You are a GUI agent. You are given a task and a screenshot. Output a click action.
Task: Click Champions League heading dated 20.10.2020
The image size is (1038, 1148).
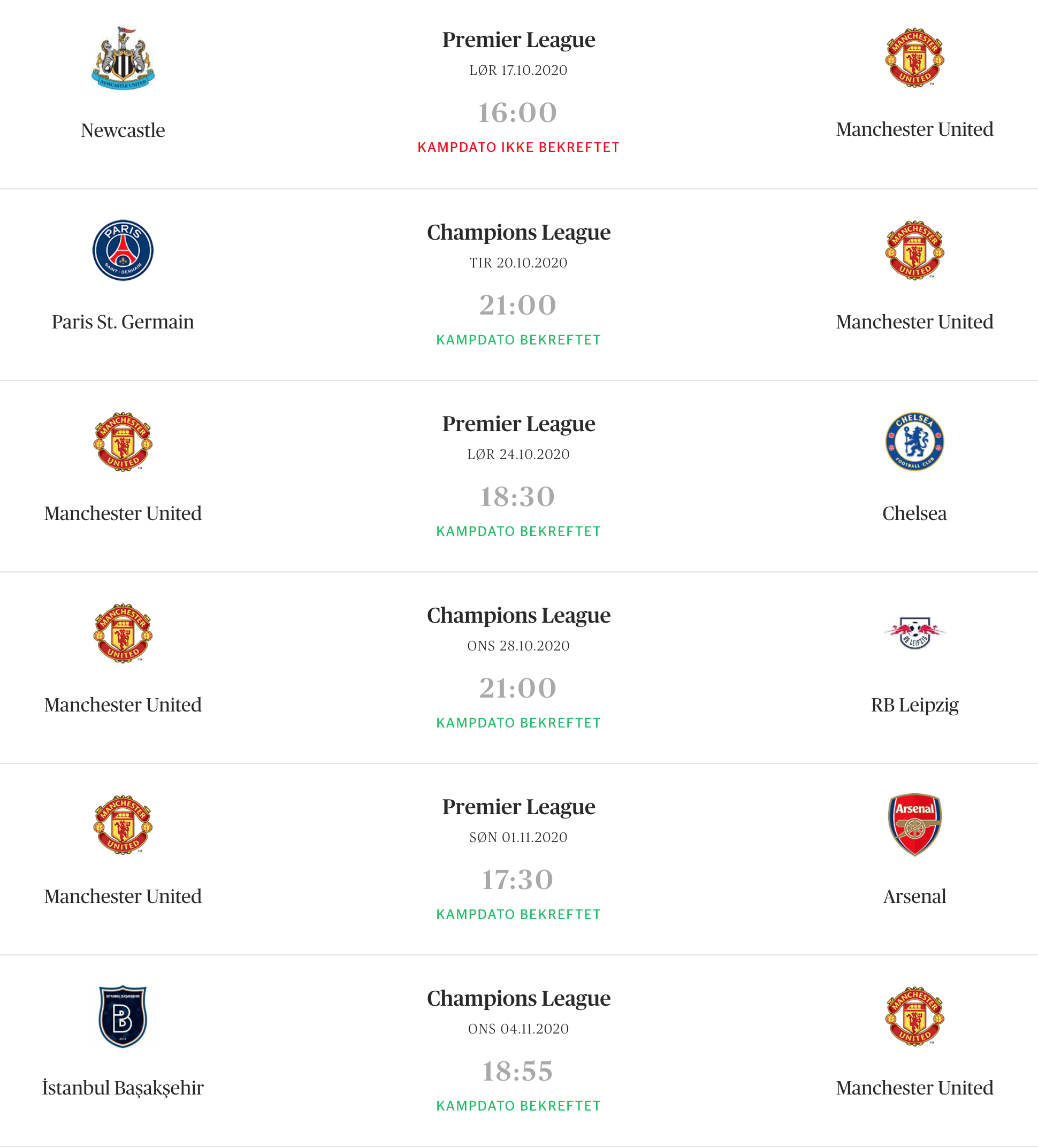tap(518, 232)
